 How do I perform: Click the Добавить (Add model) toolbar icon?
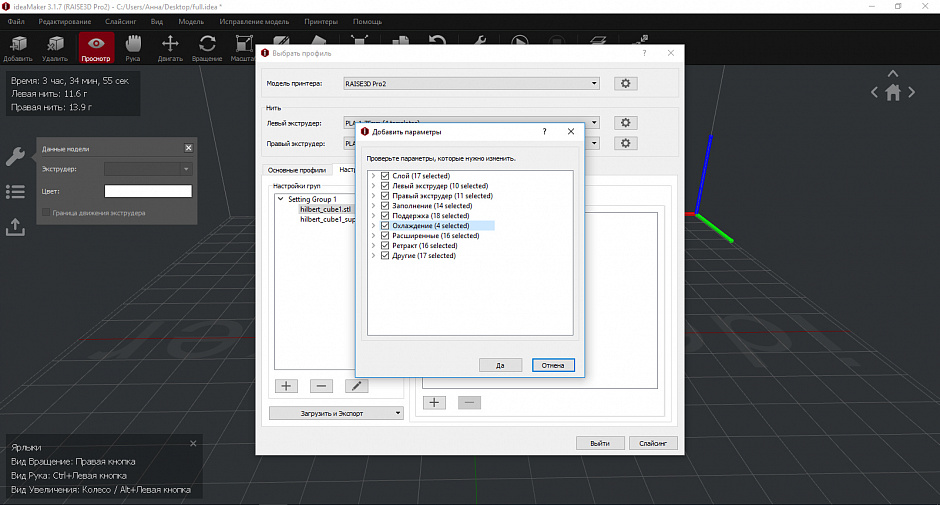pos(18,48)
